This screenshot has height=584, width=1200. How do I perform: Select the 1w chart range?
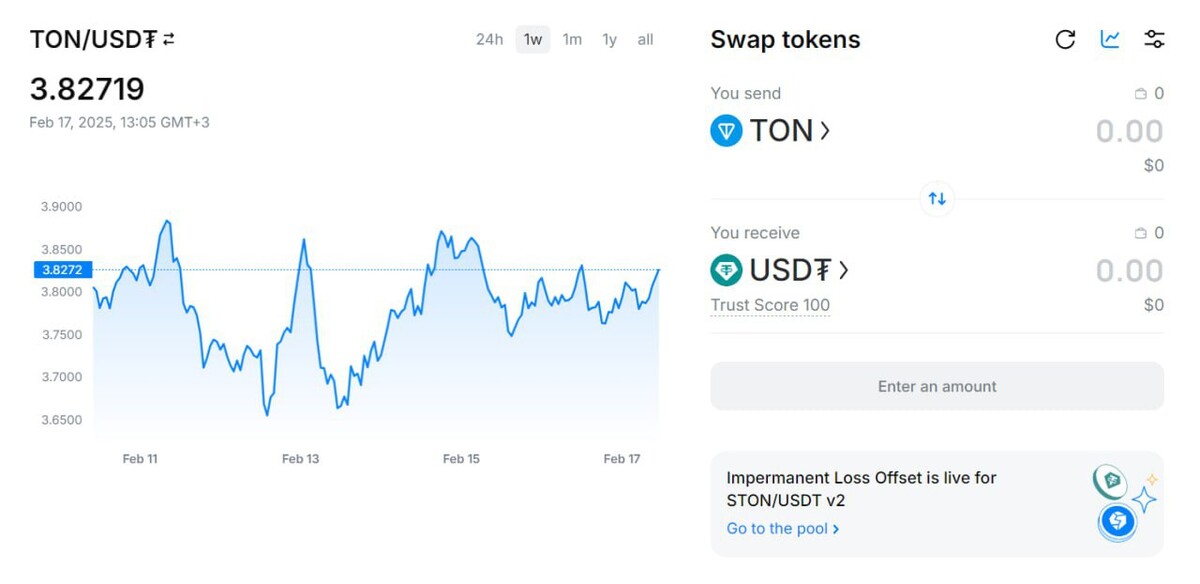pos(533,40)
